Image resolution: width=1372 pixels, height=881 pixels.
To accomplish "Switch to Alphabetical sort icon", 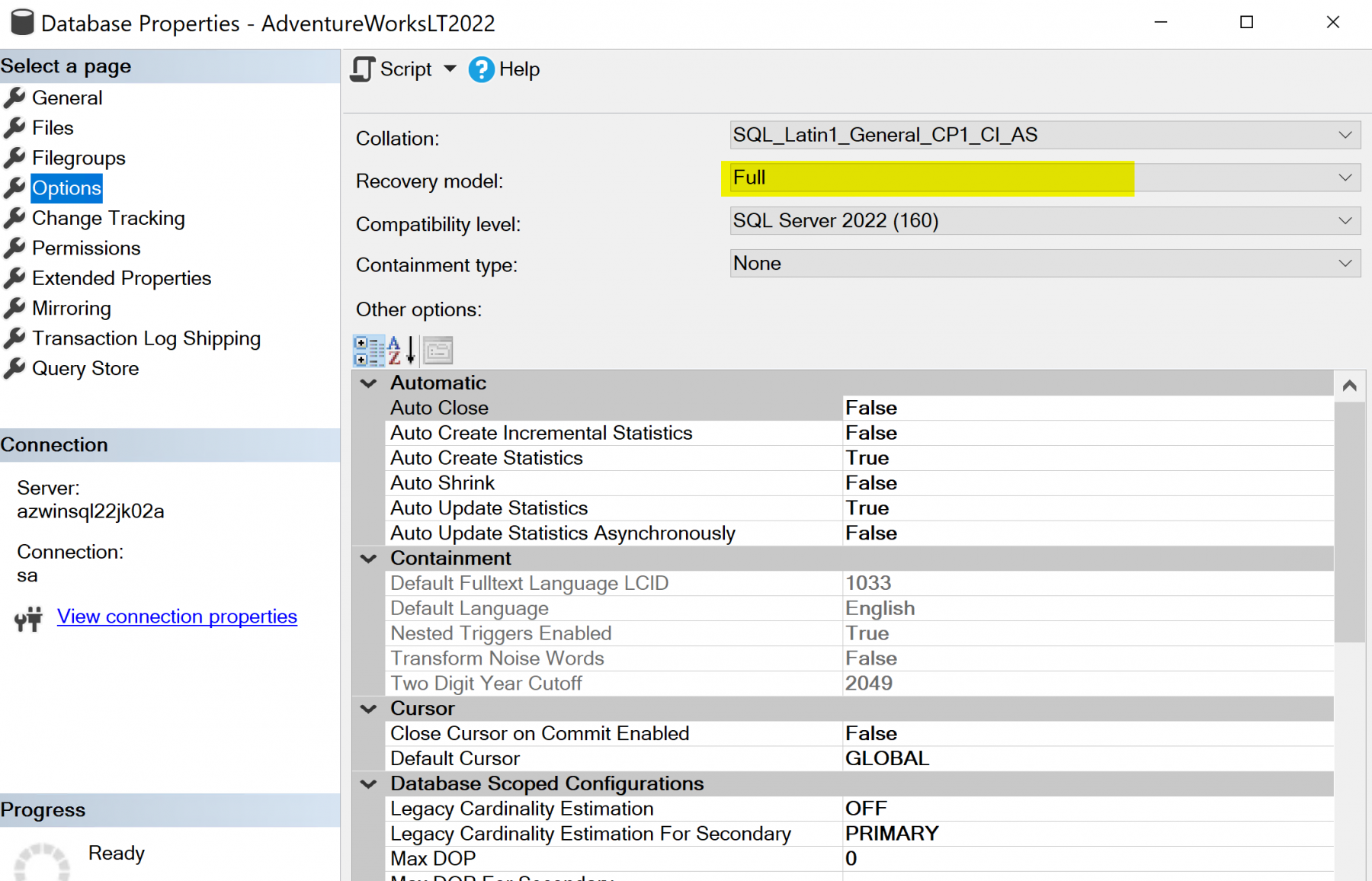I will tap(401, 351).
